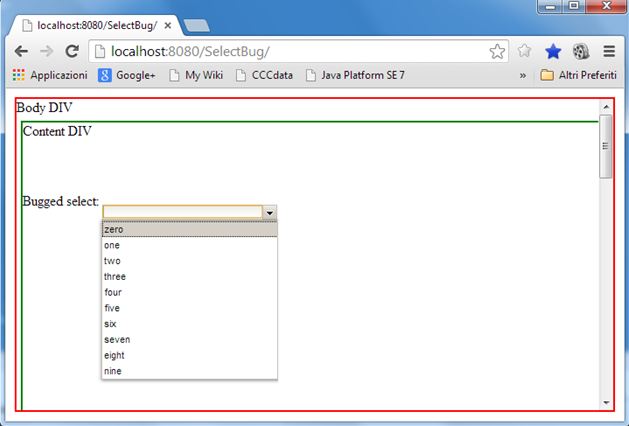Image resolution: width=629 pixels, height=426 pixels.
Task: Go back with the browser back arrow
Action: (21, 51)
